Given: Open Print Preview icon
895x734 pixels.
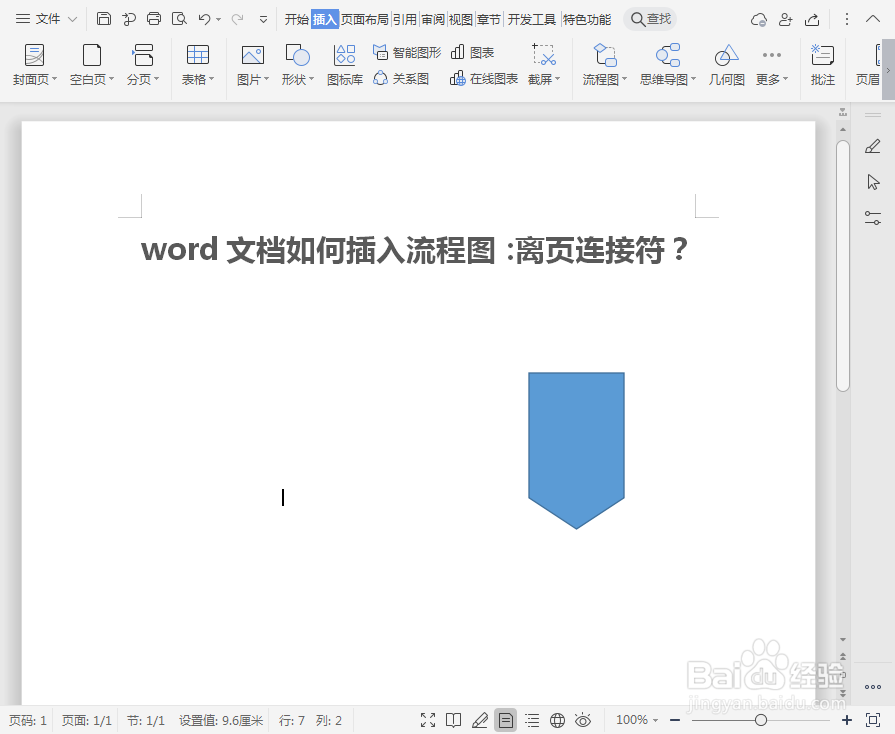Looking at the screenshot, I should pos(179,19).
